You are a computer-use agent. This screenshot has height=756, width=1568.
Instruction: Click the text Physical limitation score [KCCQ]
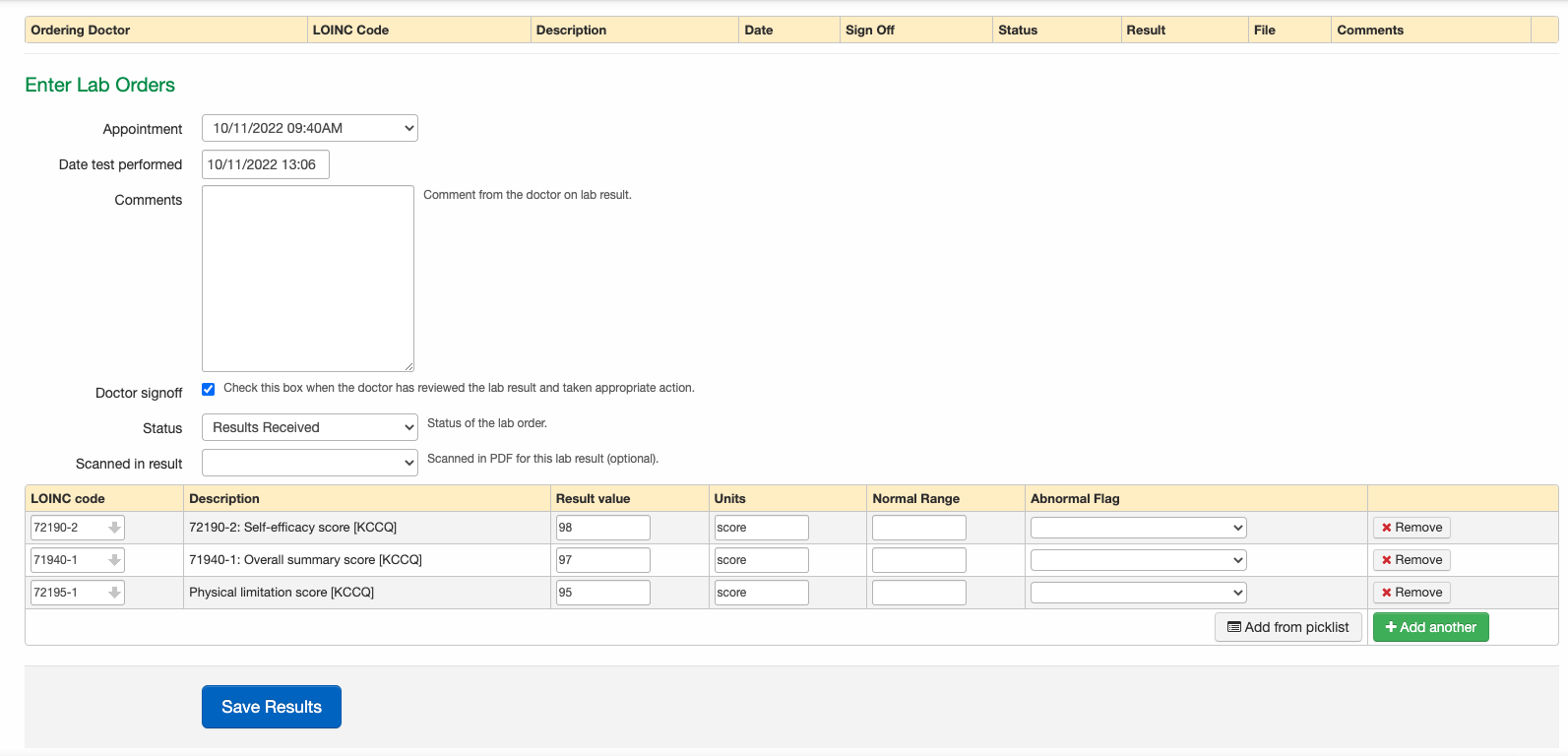tap(282, 593)
